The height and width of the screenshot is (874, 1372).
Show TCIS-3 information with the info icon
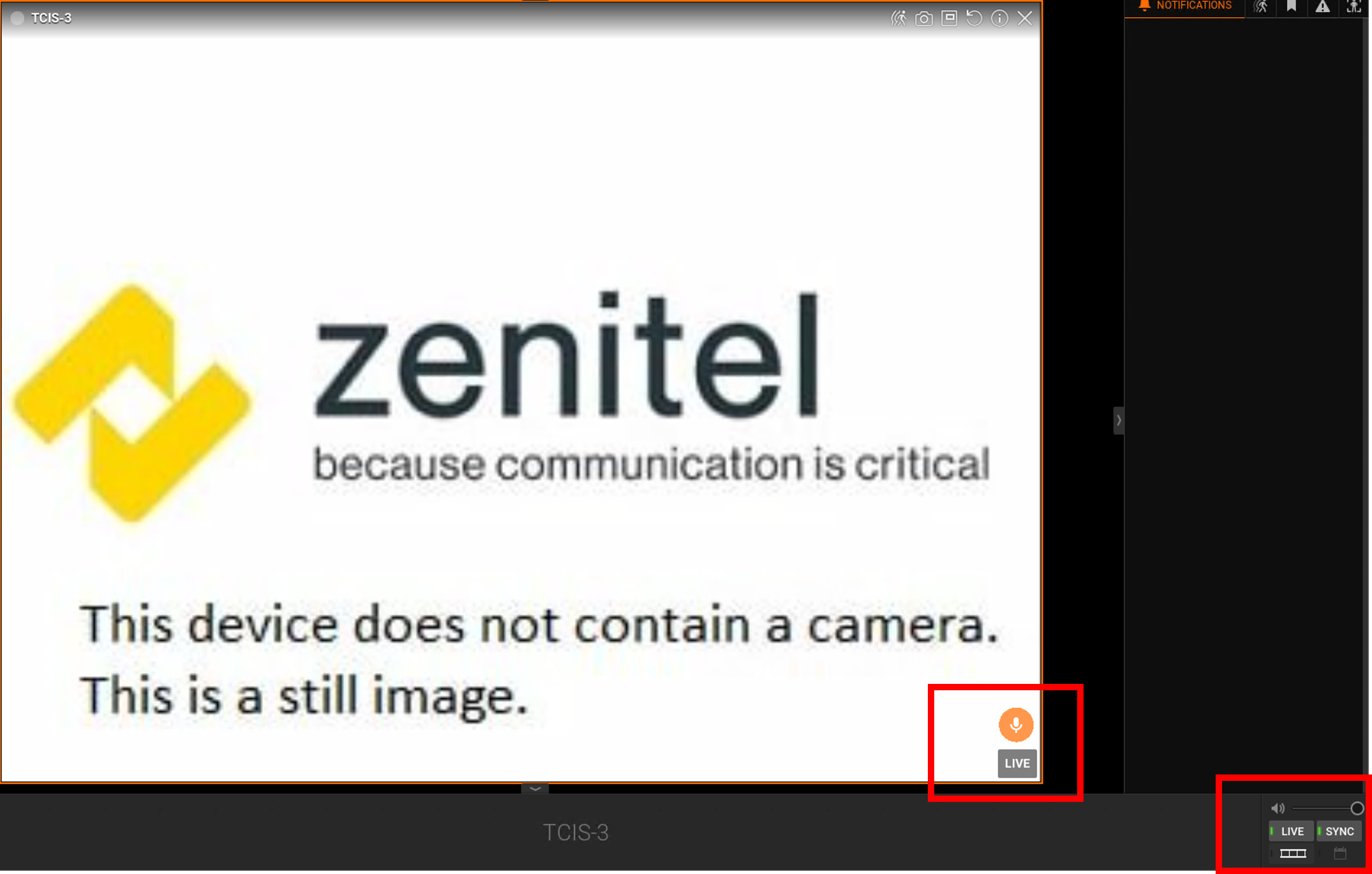coord(1000,18)
